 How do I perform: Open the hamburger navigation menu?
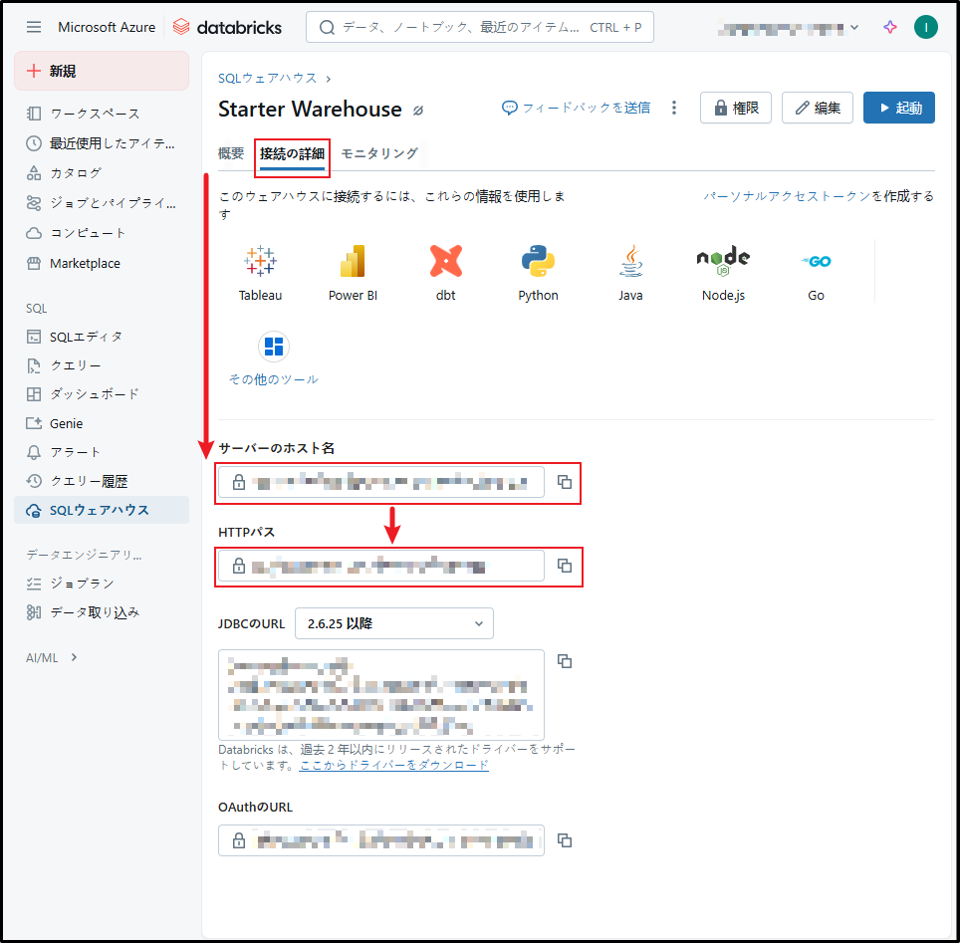[34, 27]
